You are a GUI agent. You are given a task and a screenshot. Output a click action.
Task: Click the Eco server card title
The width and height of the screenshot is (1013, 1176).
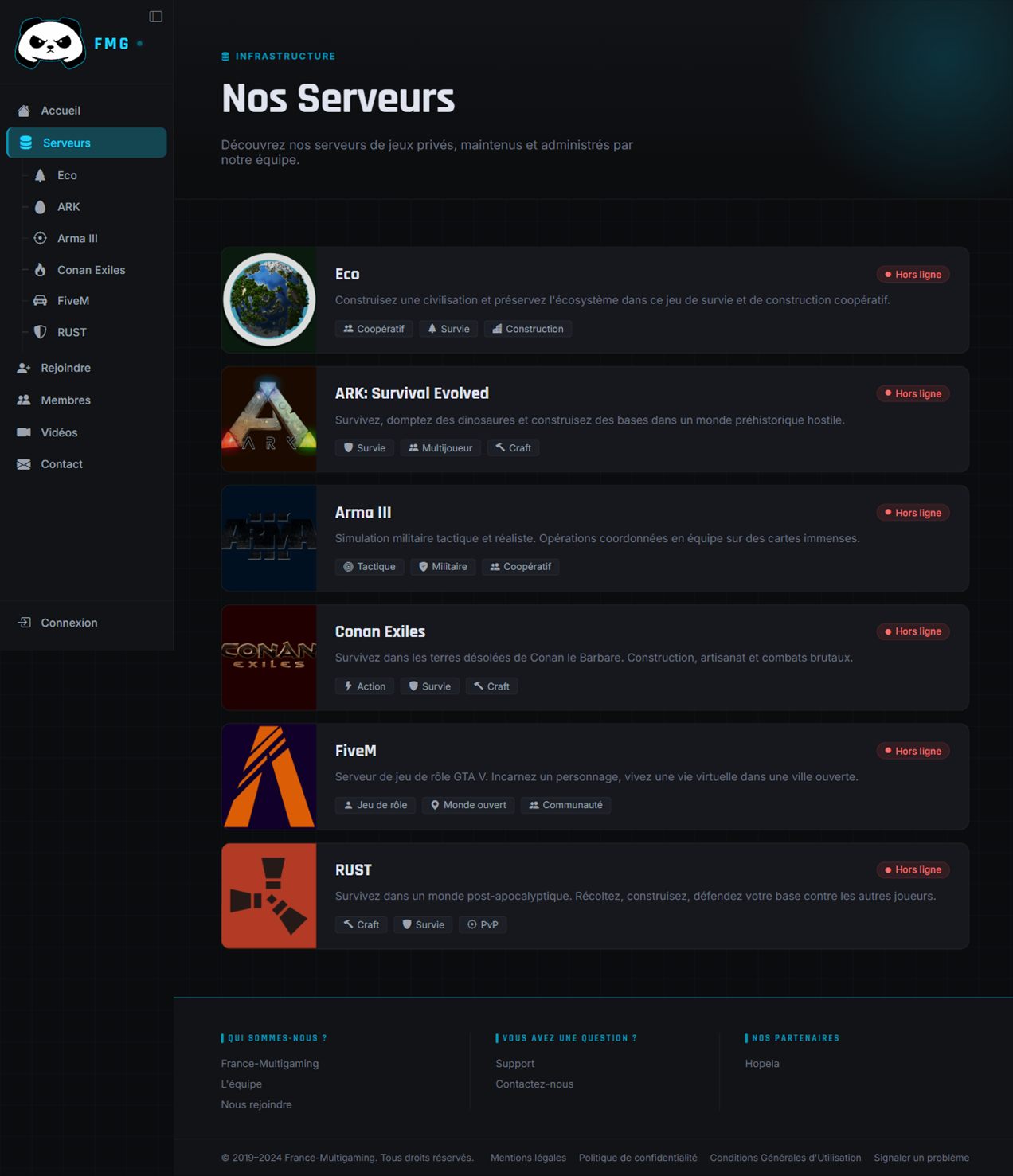(x=347, y=274)
